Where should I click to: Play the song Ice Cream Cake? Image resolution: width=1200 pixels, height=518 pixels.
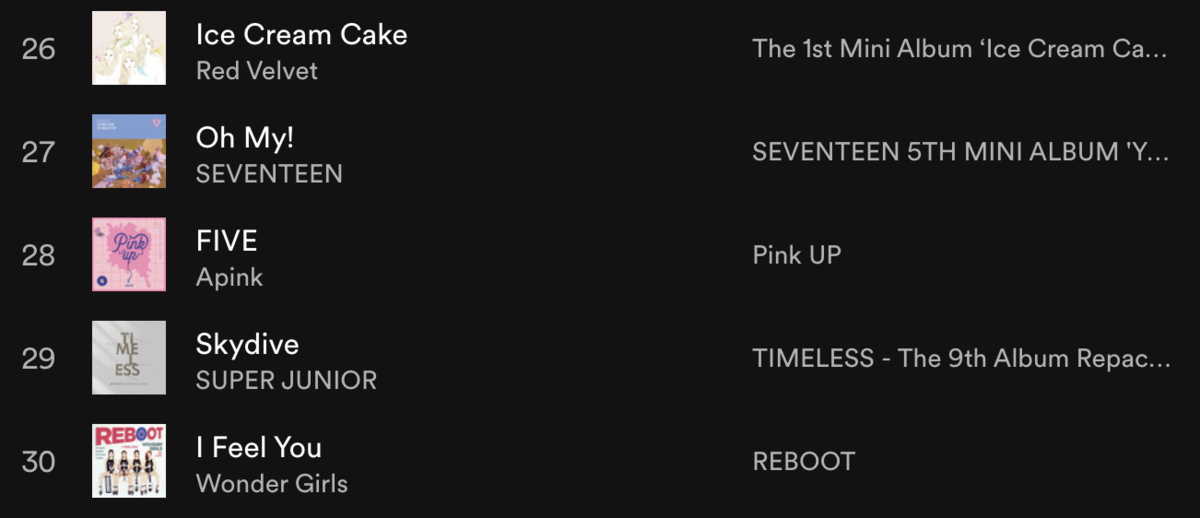pyautogui.click(x=302, y=35)
